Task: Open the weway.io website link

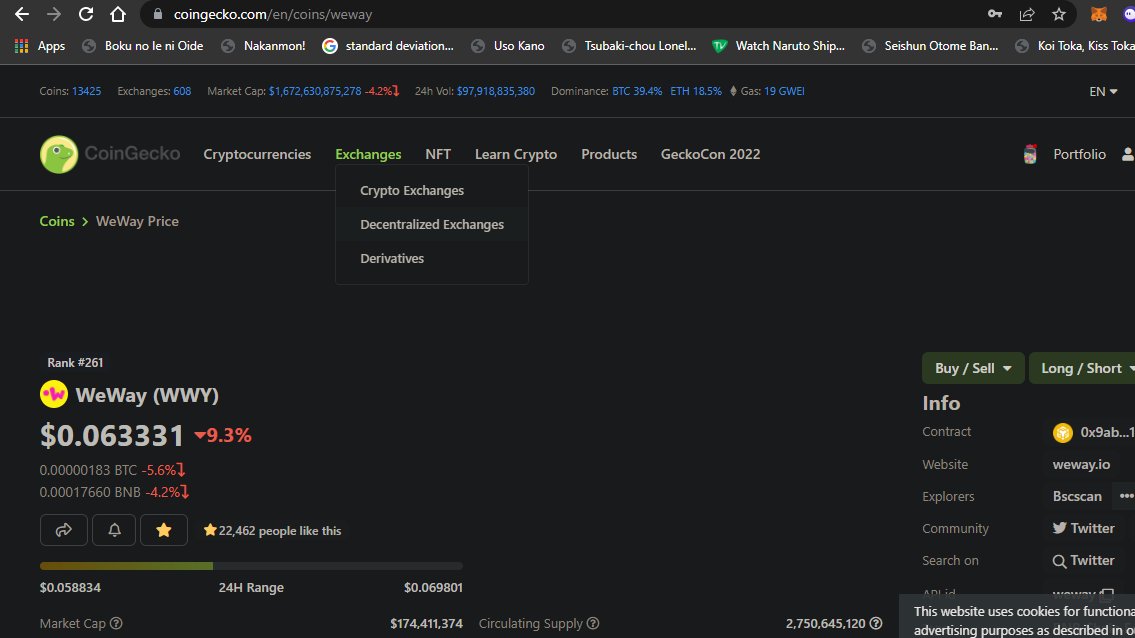Action: click(1081, 464)
